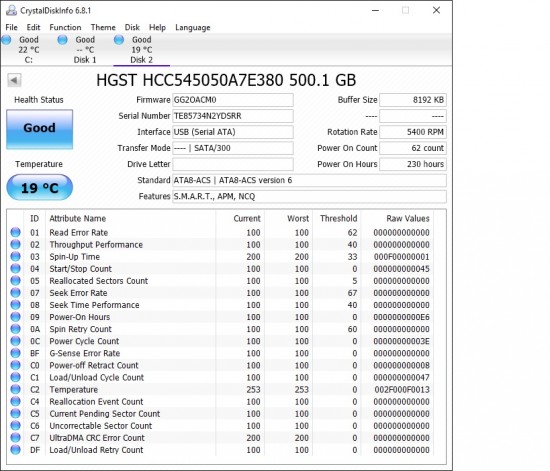Click the Good health status button
Viewport: 550px width, 471px height.
tap(40, 129)
